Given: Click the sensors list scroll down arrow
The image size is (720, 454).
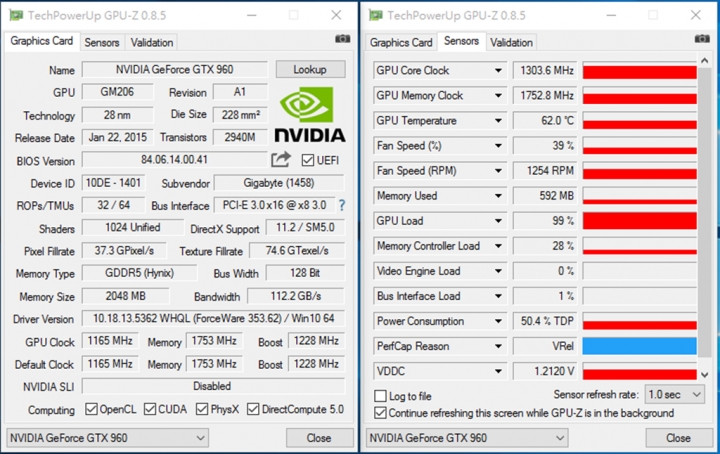Looking at the screenshot, I should tap(705, 375).
